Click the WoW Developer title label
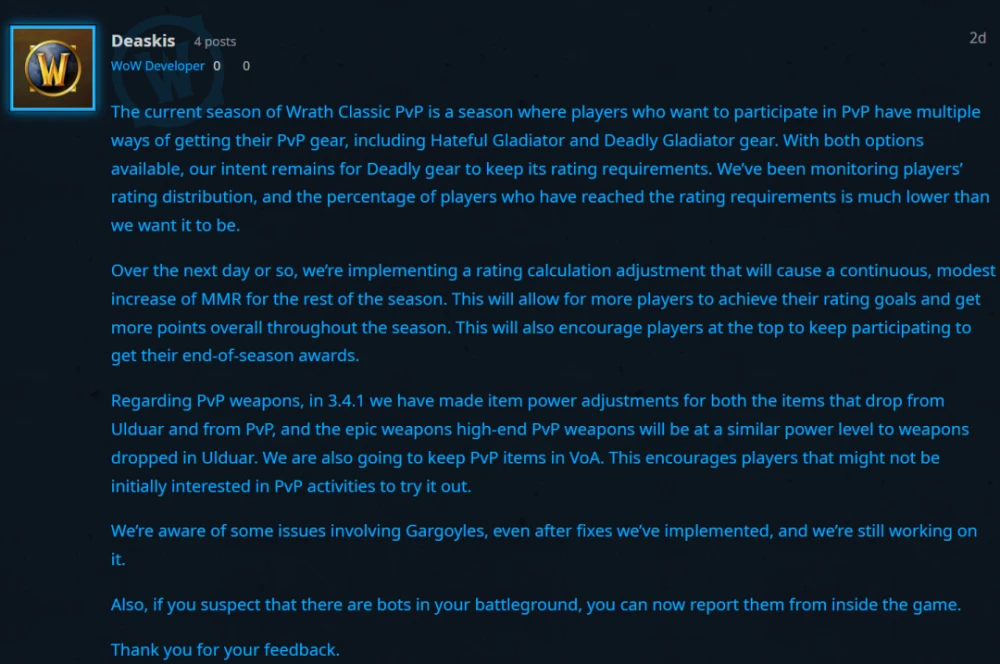Screen dimensions: 1000x664 tap(158, 66)
